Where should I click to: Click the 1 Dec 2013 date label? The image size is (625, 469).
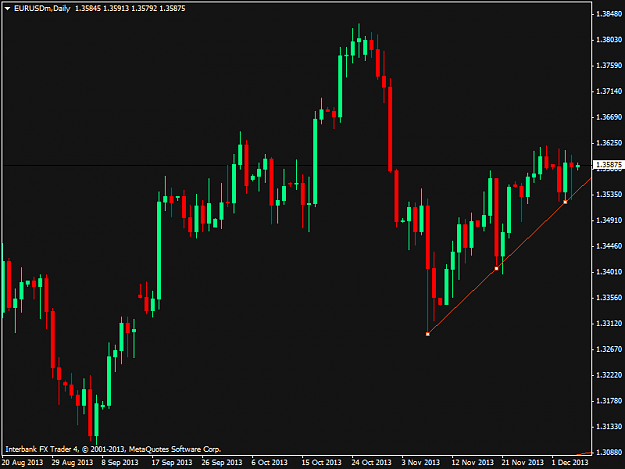point(570,462)
